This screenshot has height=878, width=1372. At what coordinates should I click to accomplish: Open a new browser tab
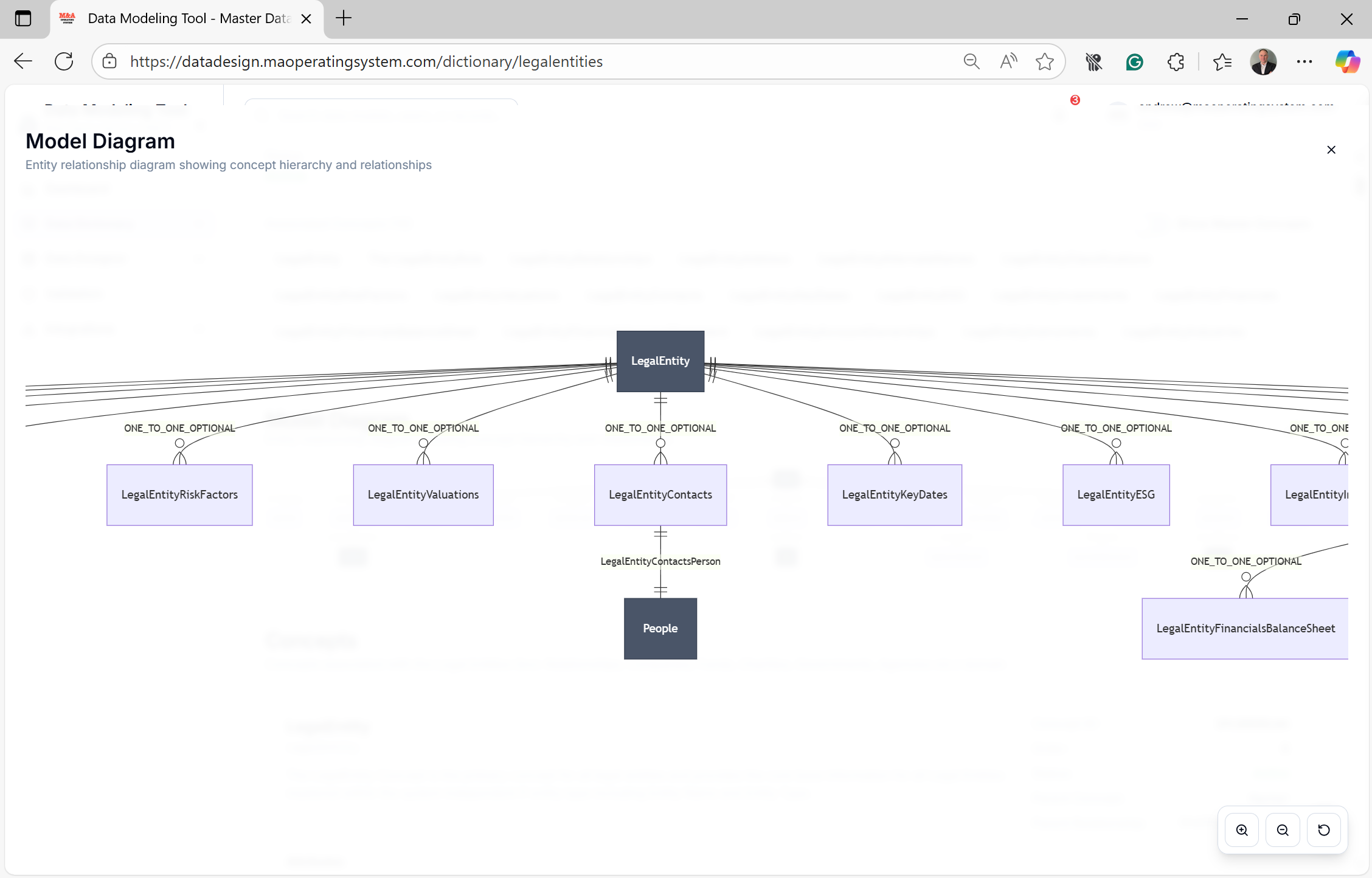(344, 18)
